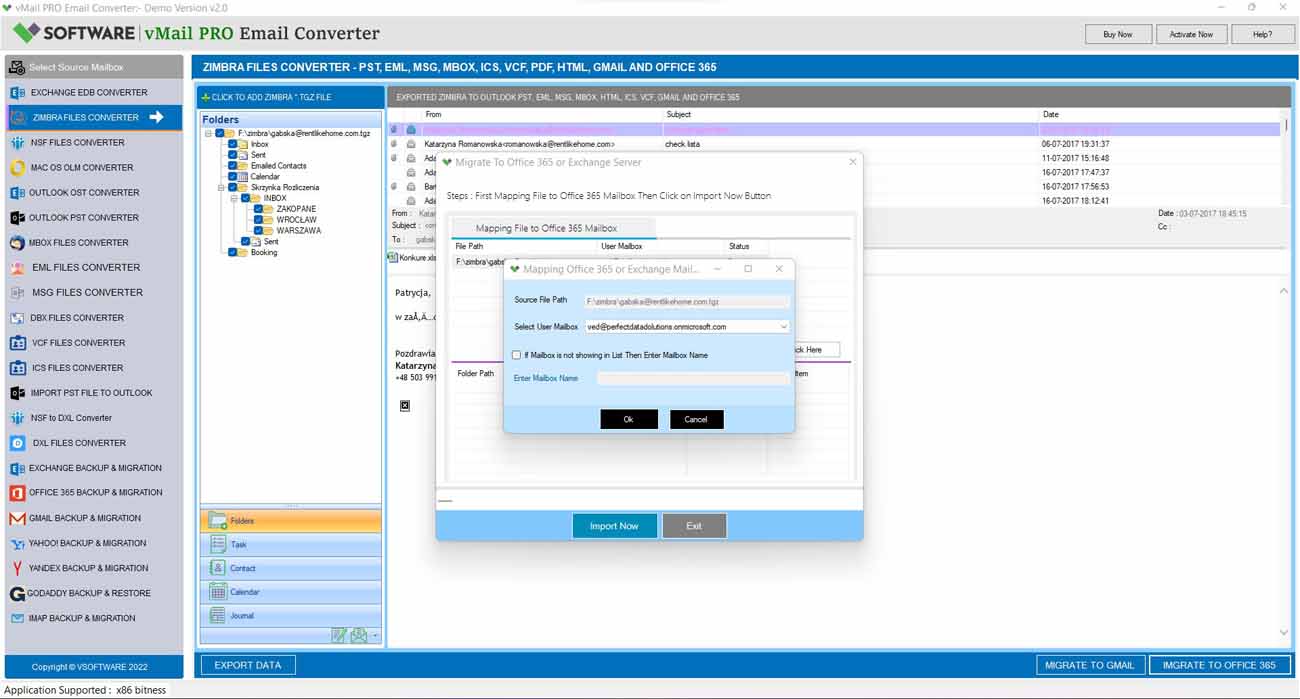
Task: Click the Export Data button
Action: [x=248, y=665]
